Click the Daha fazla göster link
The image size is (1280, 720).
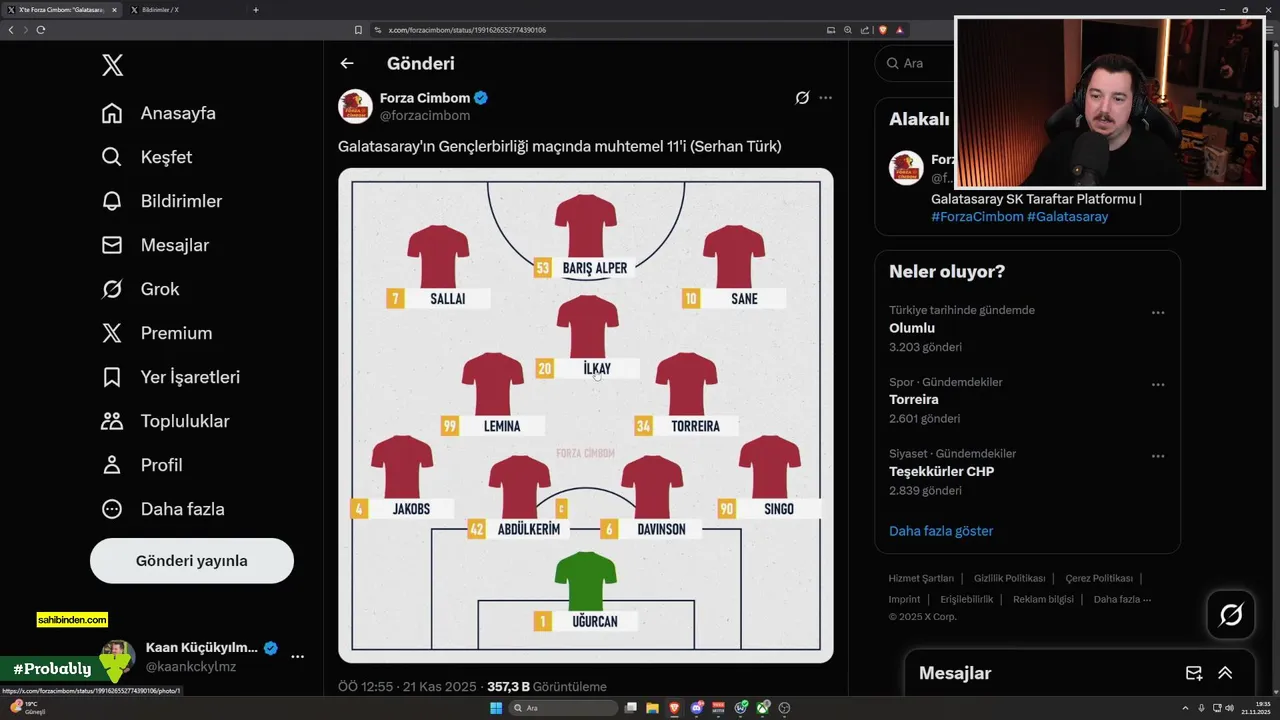click(941, 531)
